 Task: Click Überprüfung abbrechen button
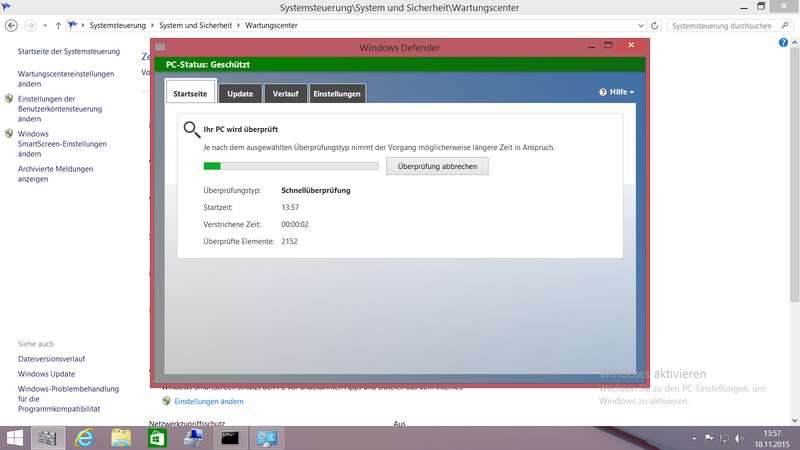tap(437, 166)
